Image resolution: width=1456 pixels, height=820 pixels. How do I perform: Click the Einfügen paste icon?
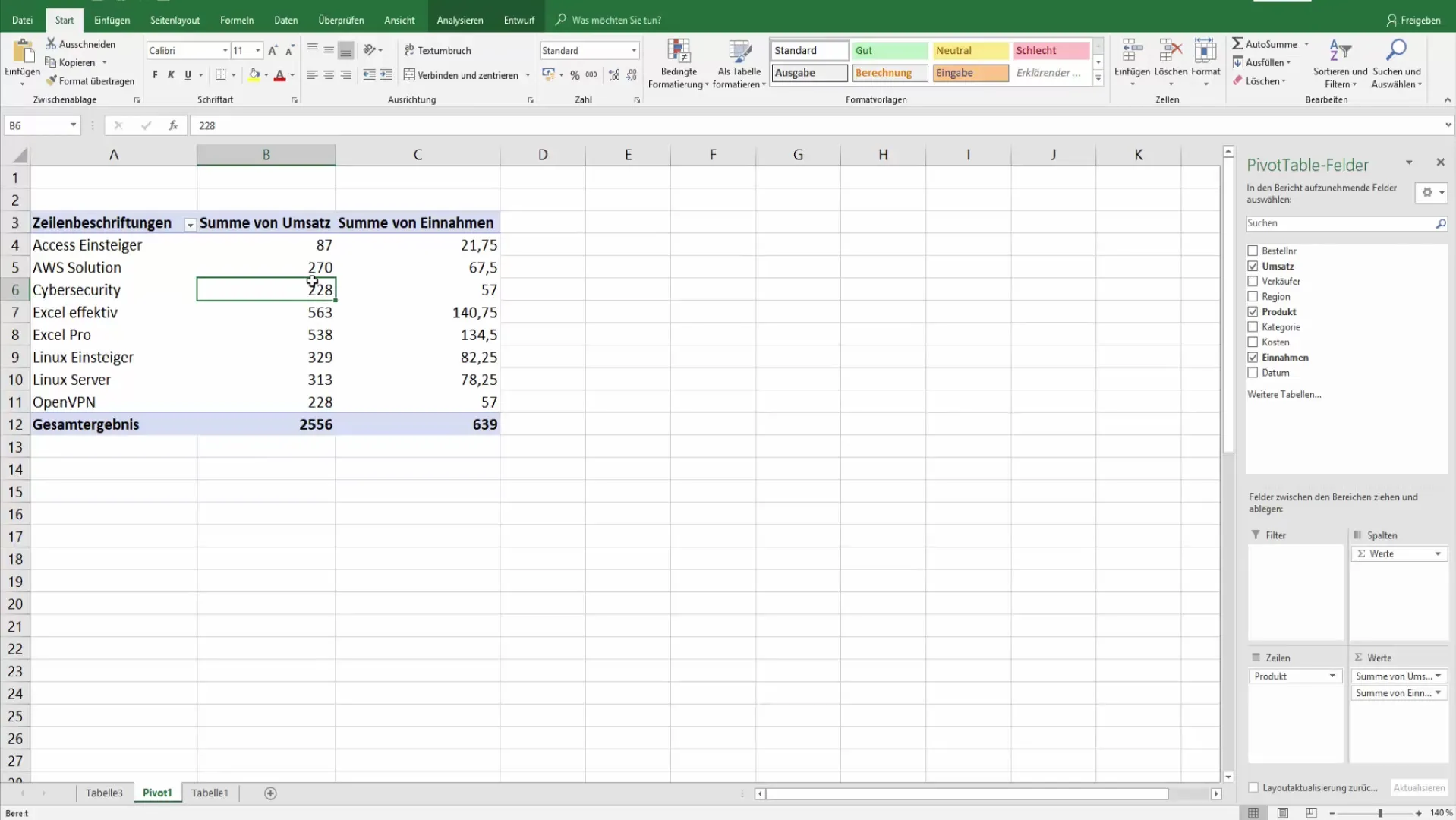[x=23, y=51]
